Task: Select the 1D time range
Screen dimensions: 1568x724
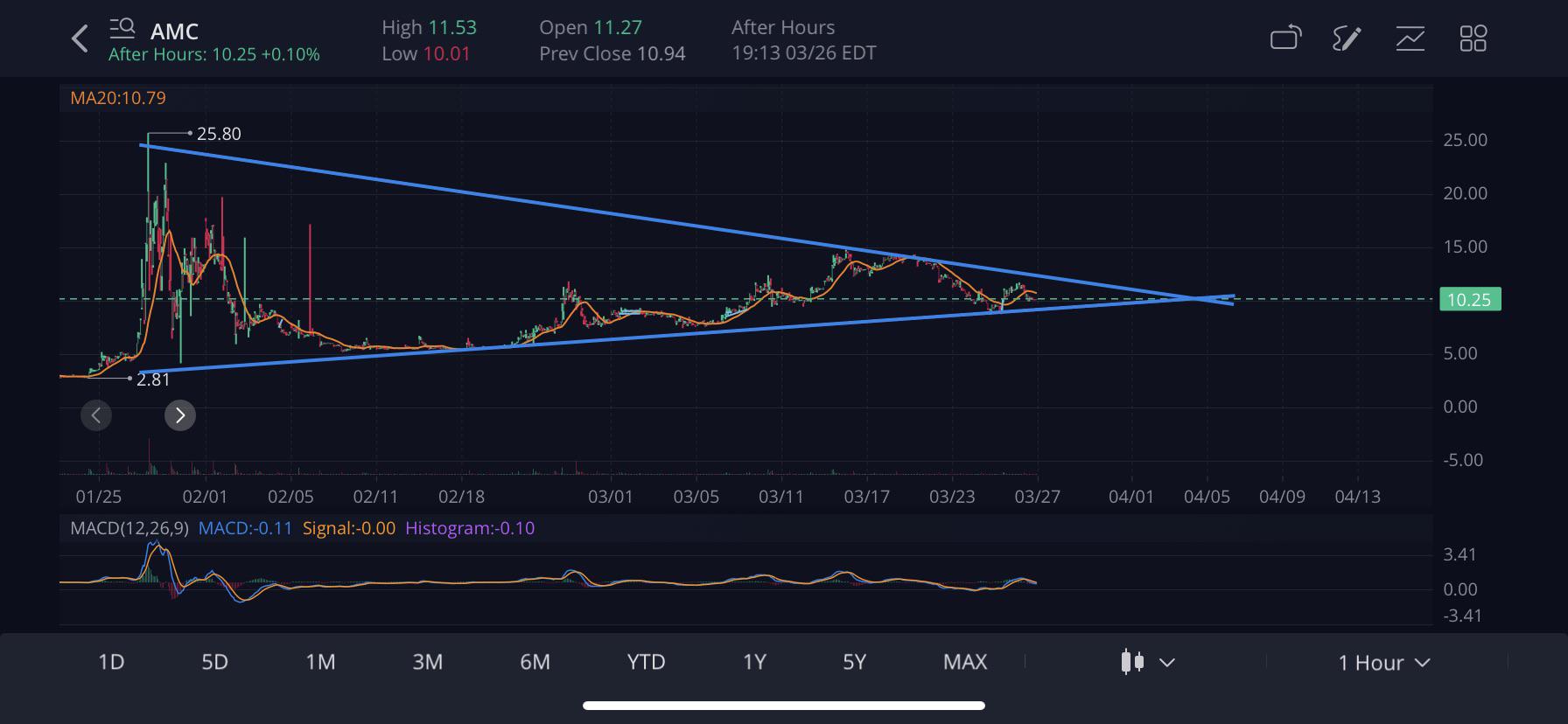Action: coord(111,662)
